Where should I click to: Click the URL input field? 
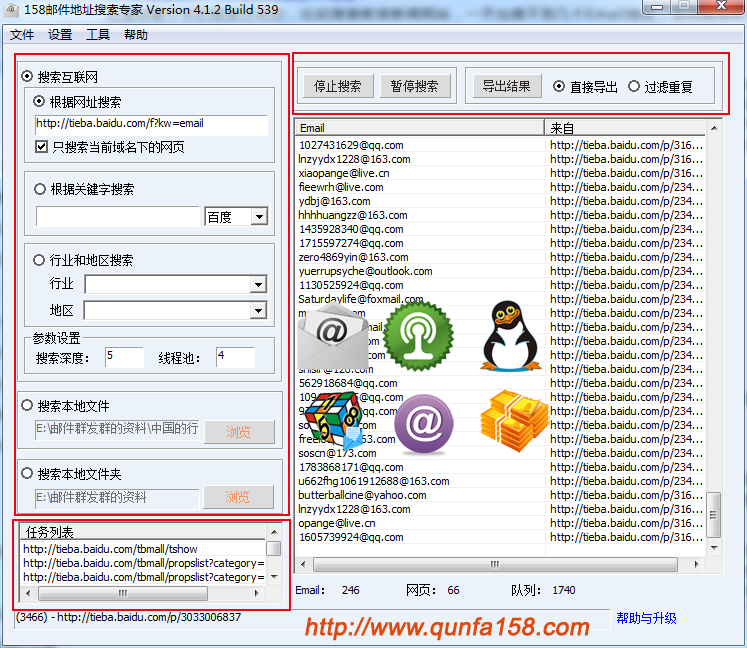click(x=151, y=125)
